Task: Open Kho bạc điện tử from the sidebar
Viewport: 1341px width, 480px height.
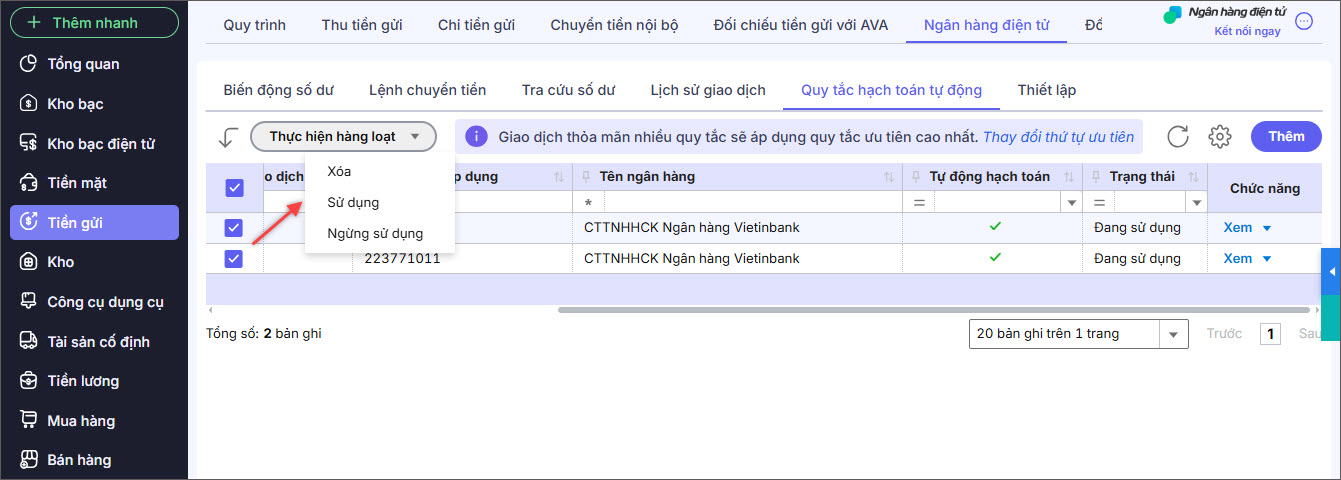Action: (x=30, y=144)
